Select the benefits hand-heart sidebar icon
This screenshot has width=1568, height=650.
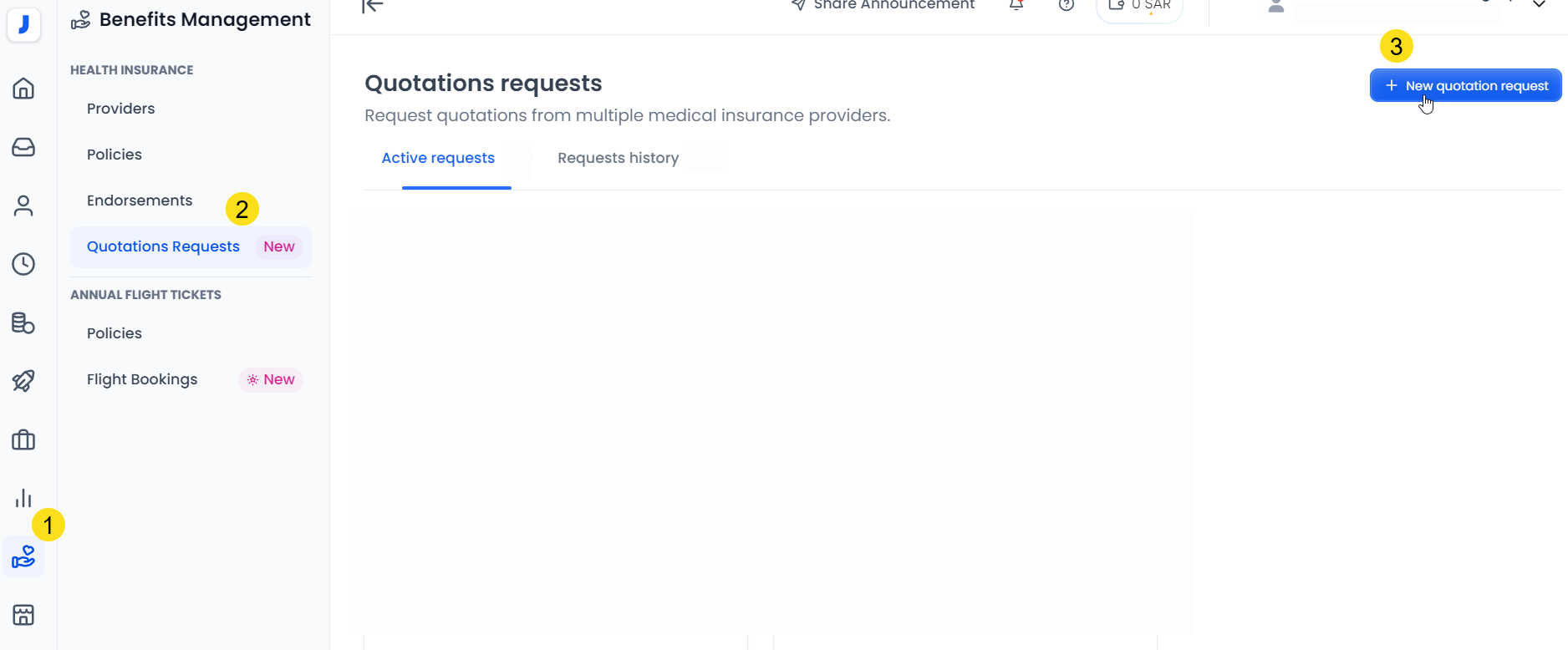23,556
